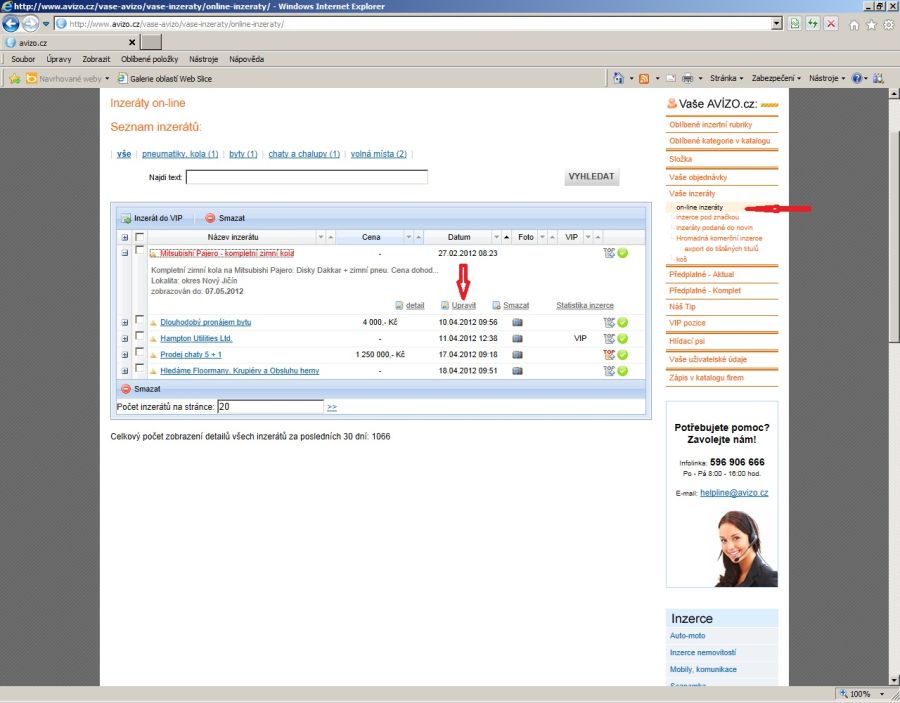Expand all rows with header plus icon

pyautogui.click(x=125, y=237)
